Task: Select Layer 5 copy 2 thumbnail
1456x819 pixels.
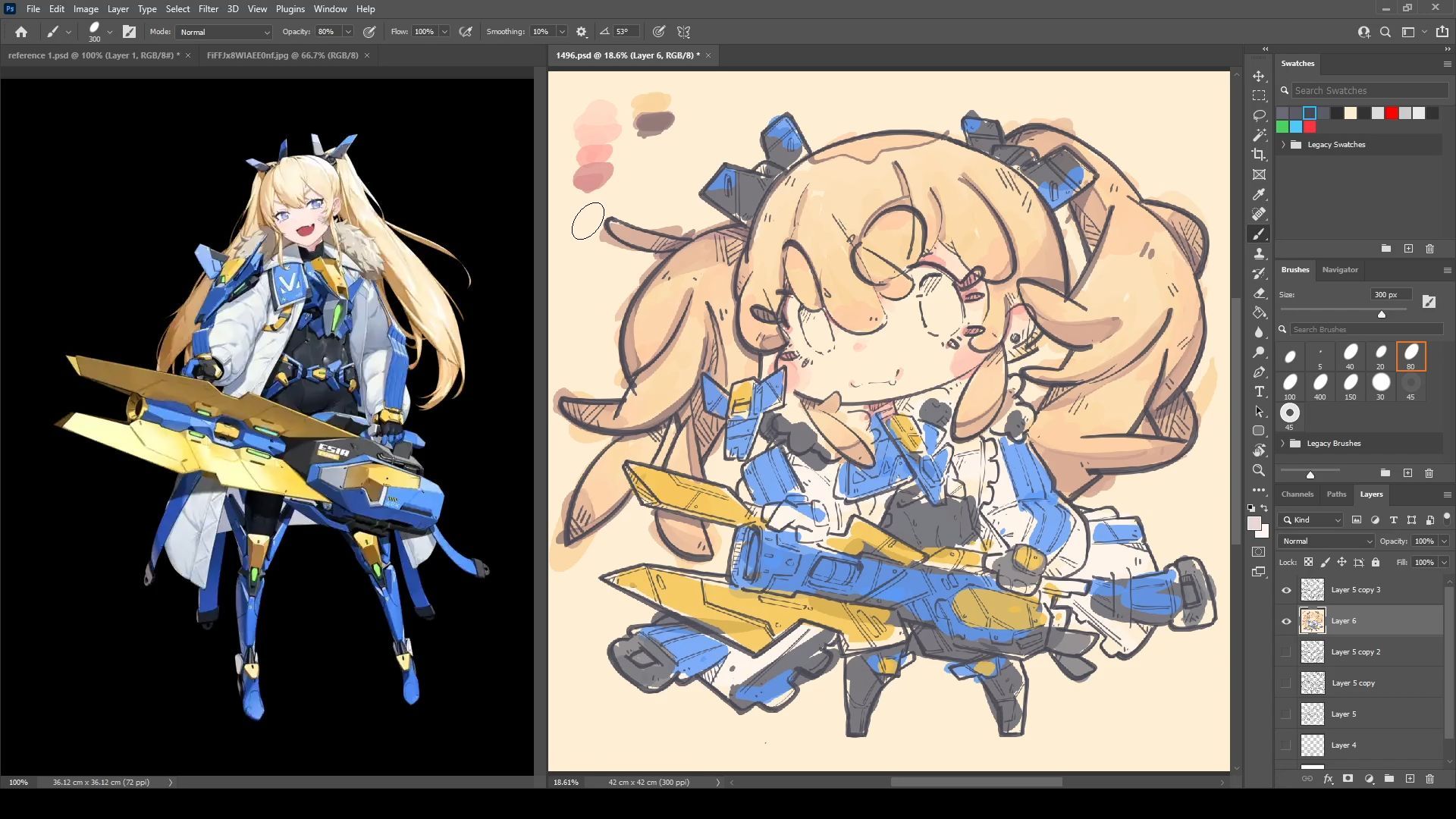Action: coord(1313,652)
